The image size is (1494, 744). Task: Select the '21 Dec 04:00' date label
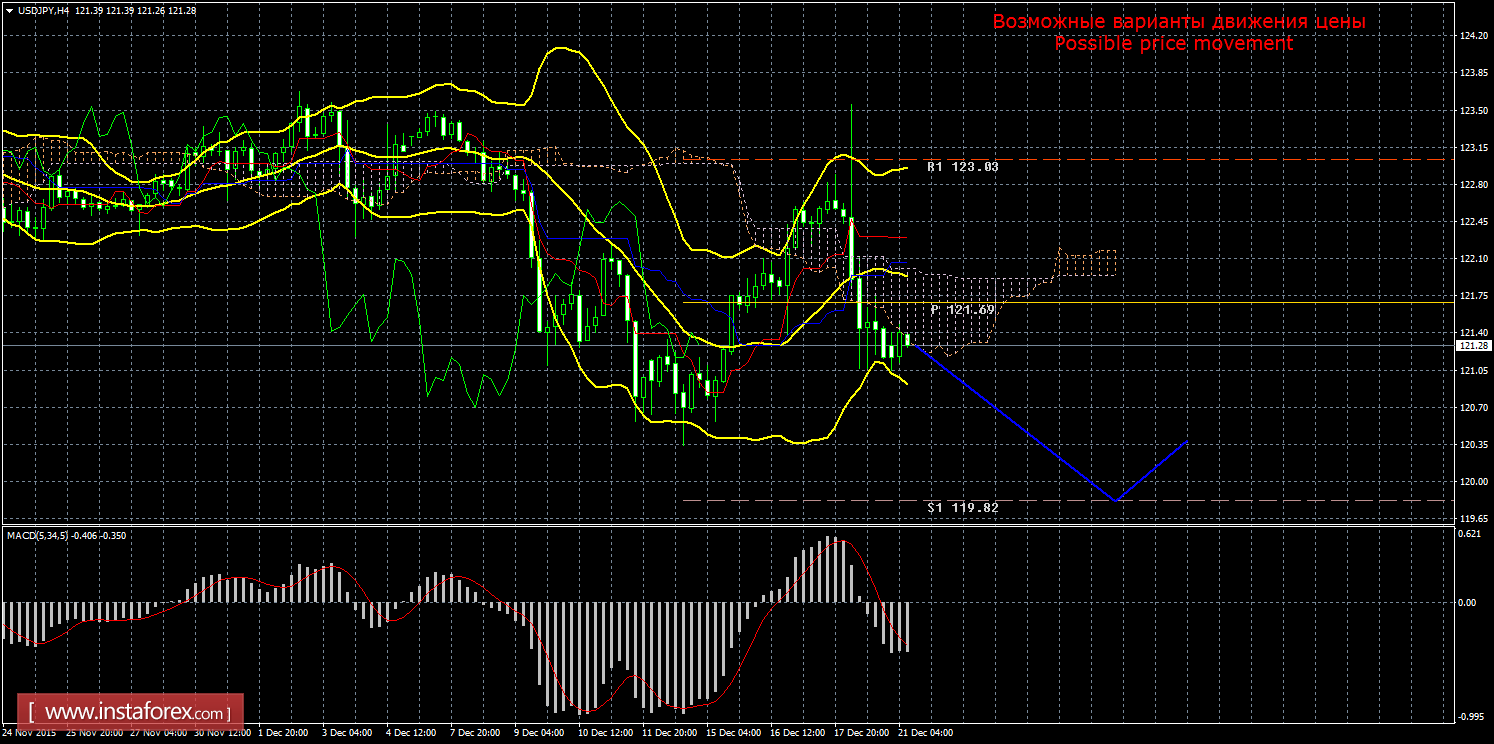925,733
